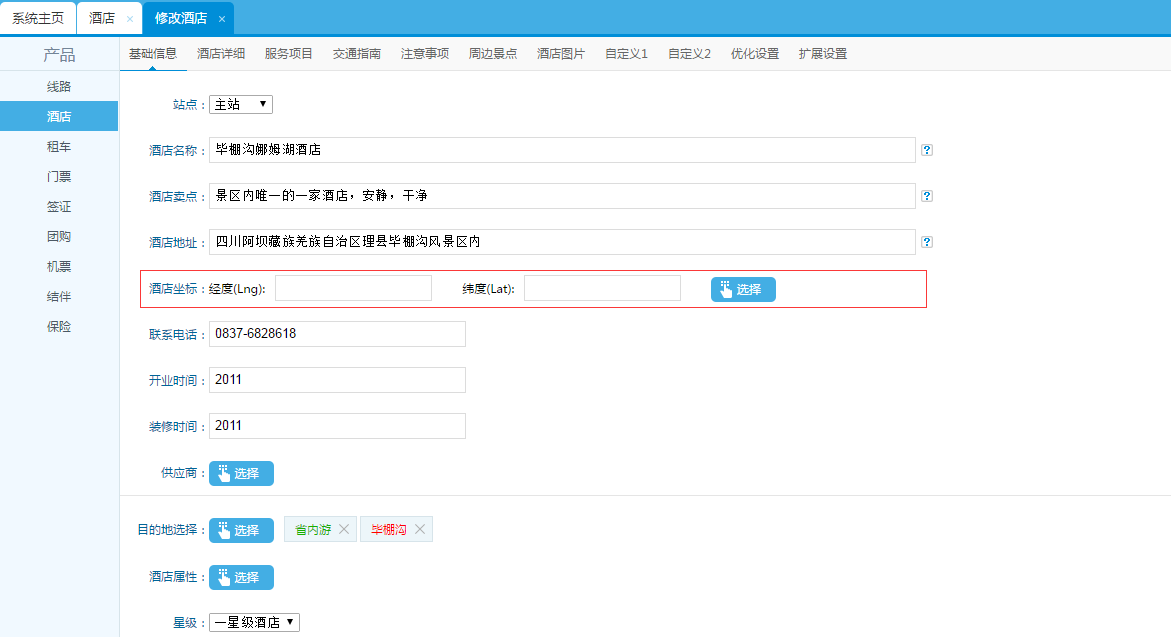Click the 经度(Lng) input field
This screenshot has width=1171, height=637.
coord(353,288)
